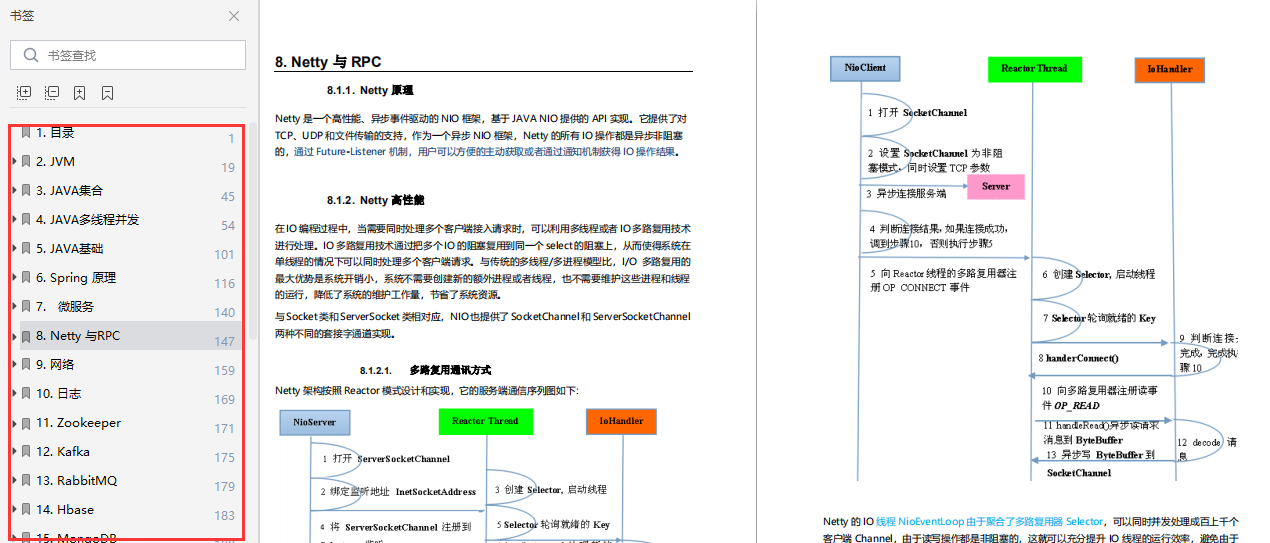The image size is (1270, 543).
Task: Click page number 179 in bookmarks
Action: click(x=225, y=486)
